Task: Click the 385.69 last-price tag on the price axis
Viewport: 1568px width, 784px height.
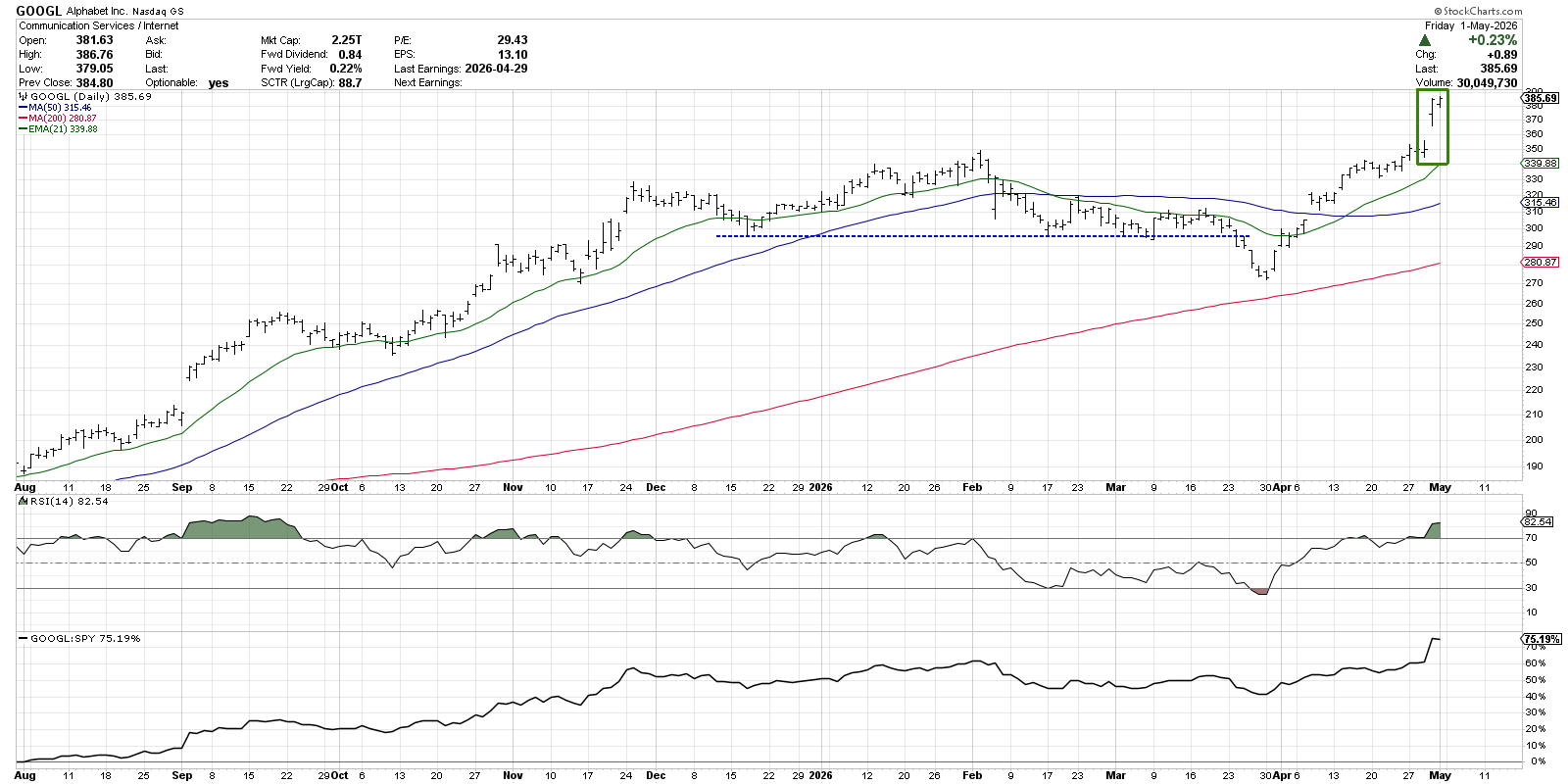Action: coord(1540,98)
